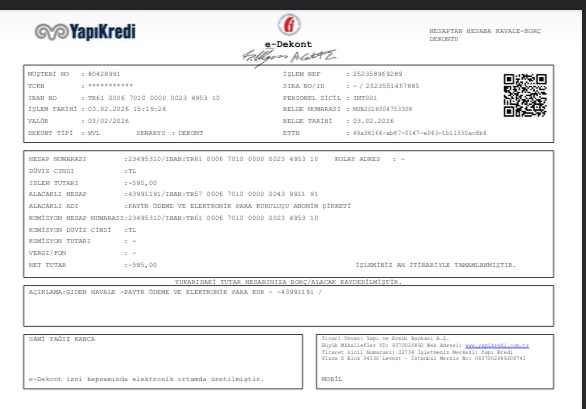This screenshot has height=409, width=586.
Task: Click the name SAMİ YAĞIZ KANCA
Action: coord(62,339)
